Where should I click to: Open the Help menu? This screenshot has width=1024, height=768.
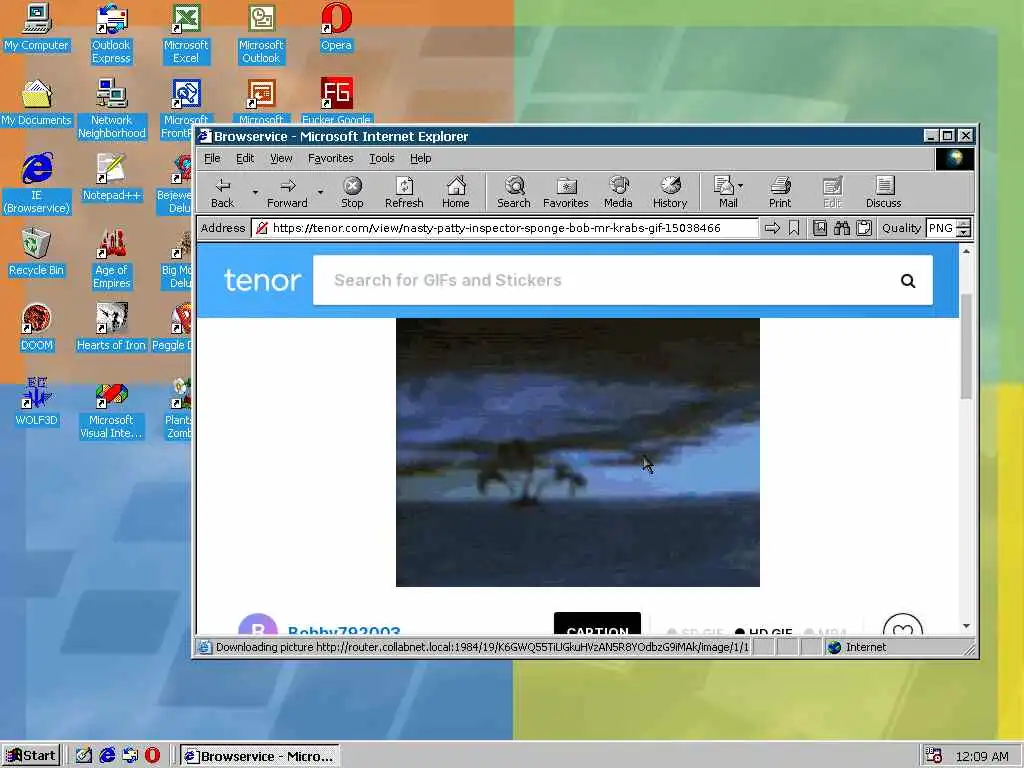tap(421, 158)
